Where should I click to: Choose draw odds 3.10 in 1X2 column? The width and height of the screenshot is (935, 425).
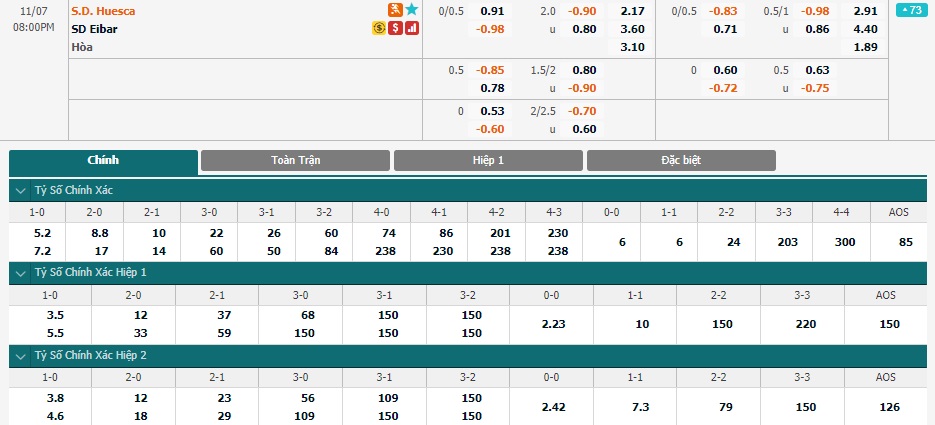tap(632, 47)
